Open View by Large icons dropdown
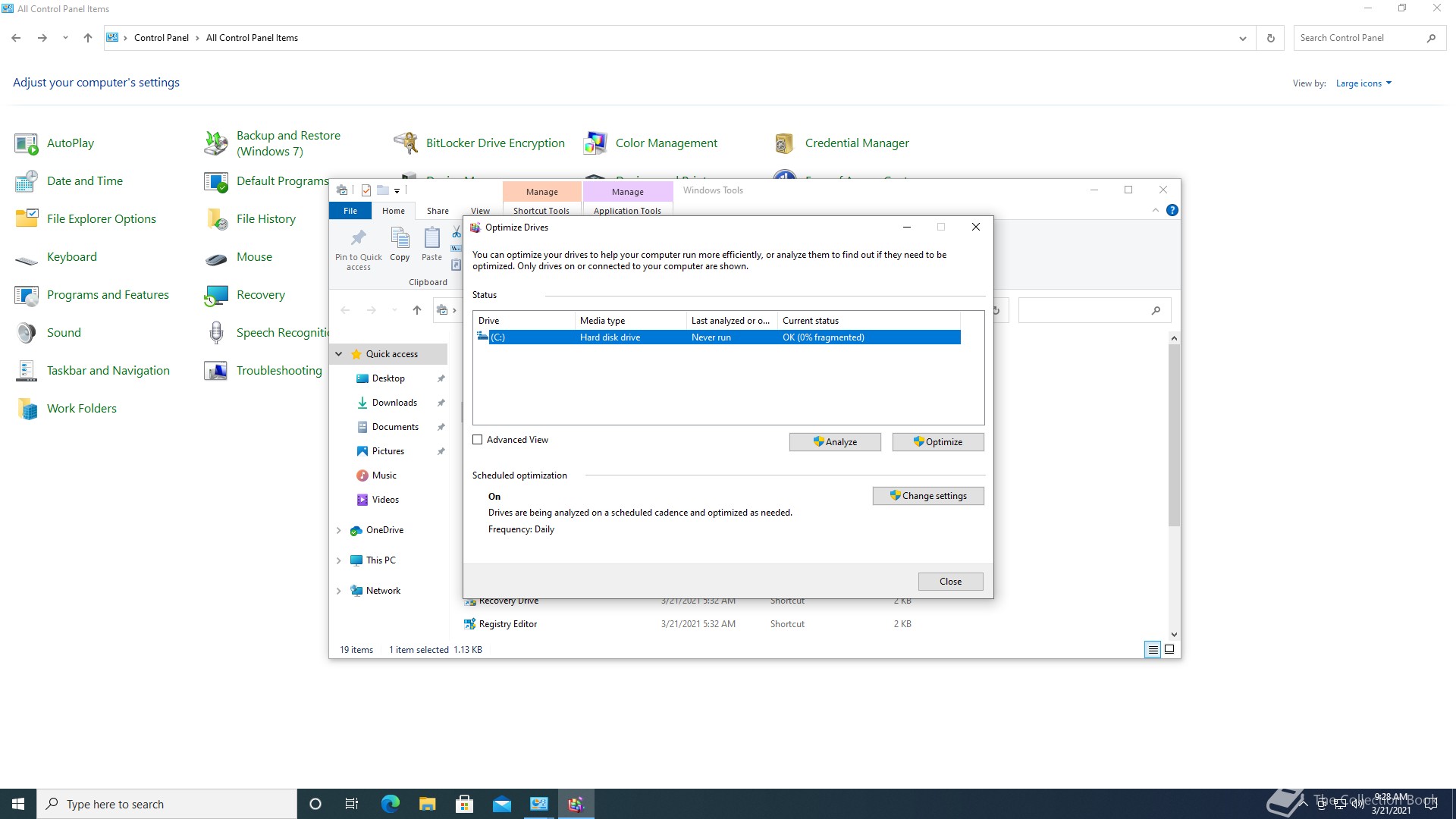 pyautogui.click(x=1363, y=83)
